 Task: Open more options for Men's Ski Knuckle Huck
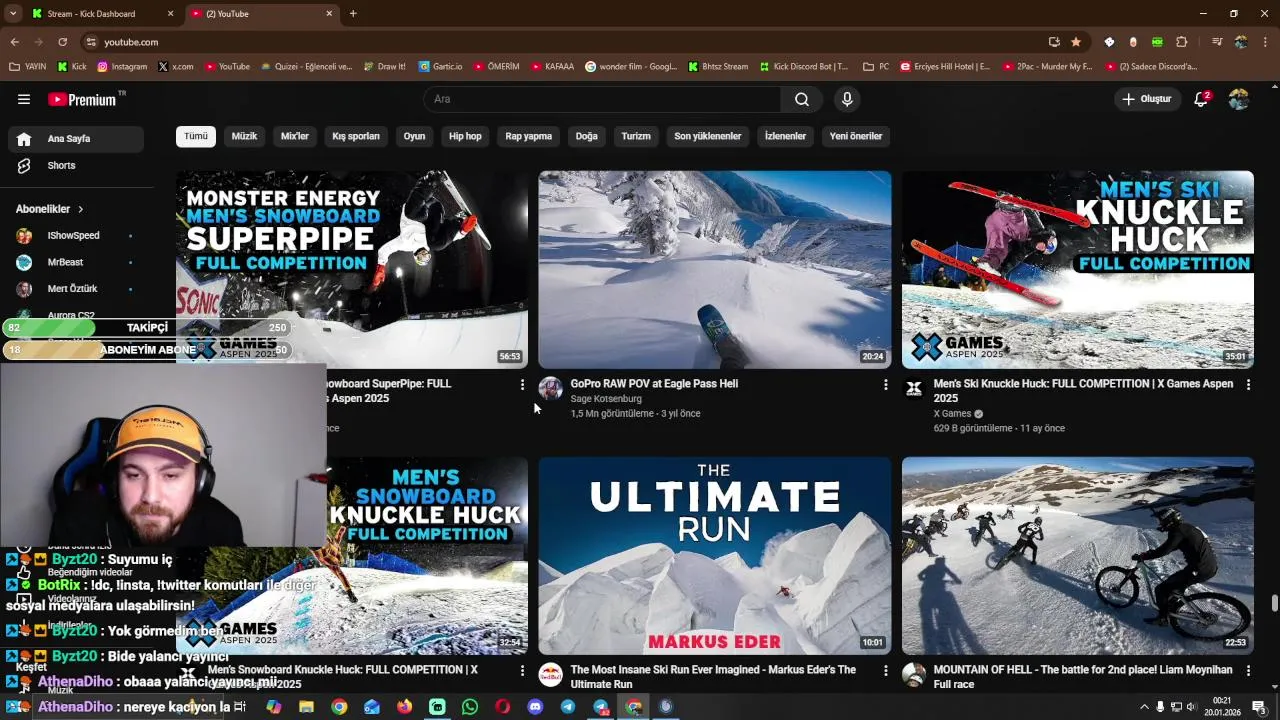(1248, 385)
